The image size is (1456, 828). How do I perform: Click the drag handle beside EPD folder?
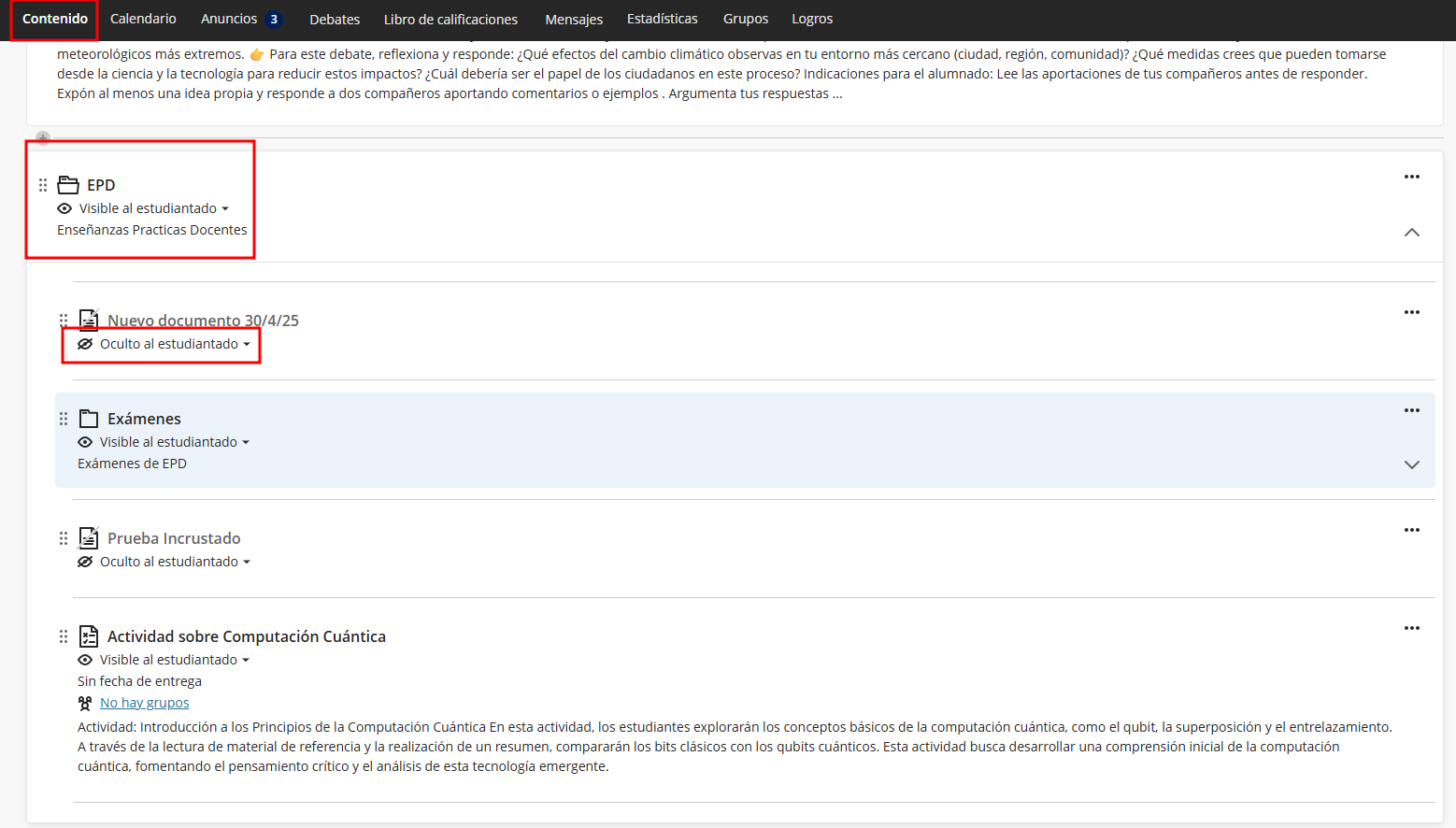coord(43,185)
